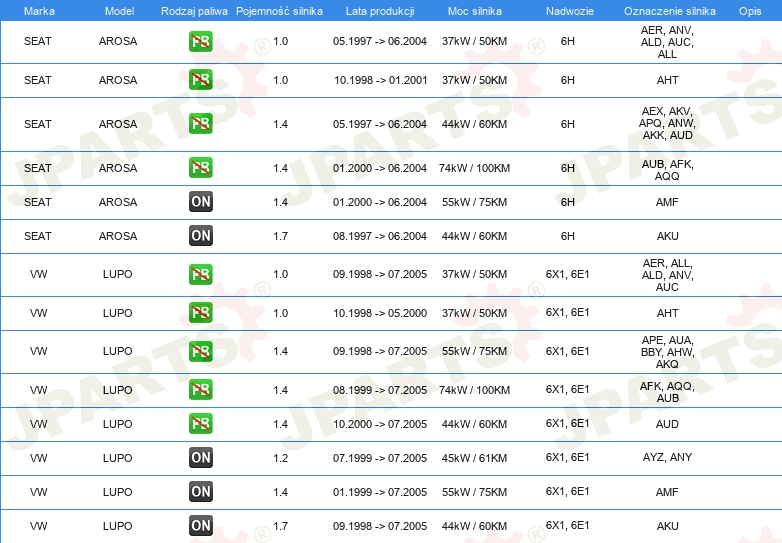Click the ON diesel icon in the AROSA AMF row
This screenshot has height=543, width=782.
[x=200, y=201]
